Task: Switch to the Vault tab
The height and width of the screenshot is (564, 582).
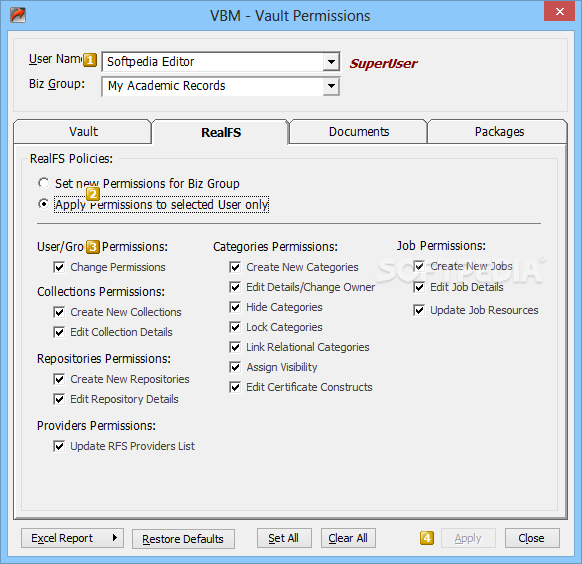Action: (83, 132)
